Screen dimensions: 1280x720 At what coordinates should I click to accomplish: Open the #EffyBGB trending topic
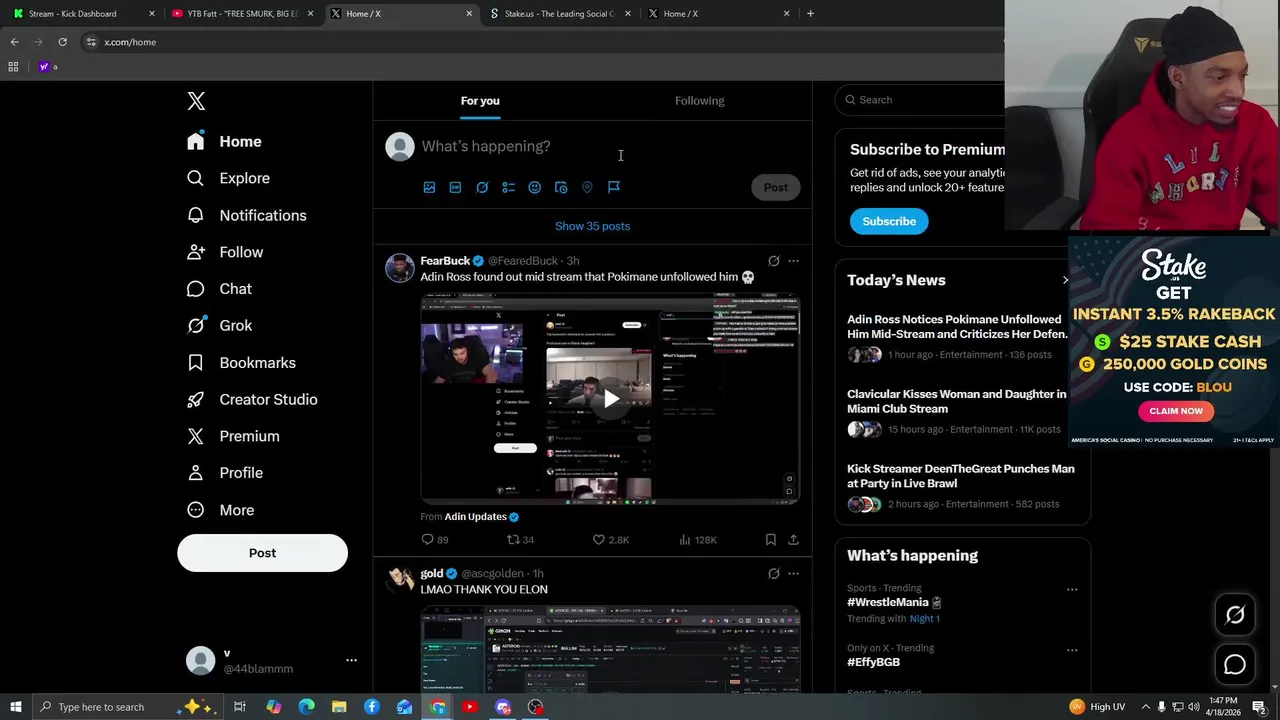point(873,662)
